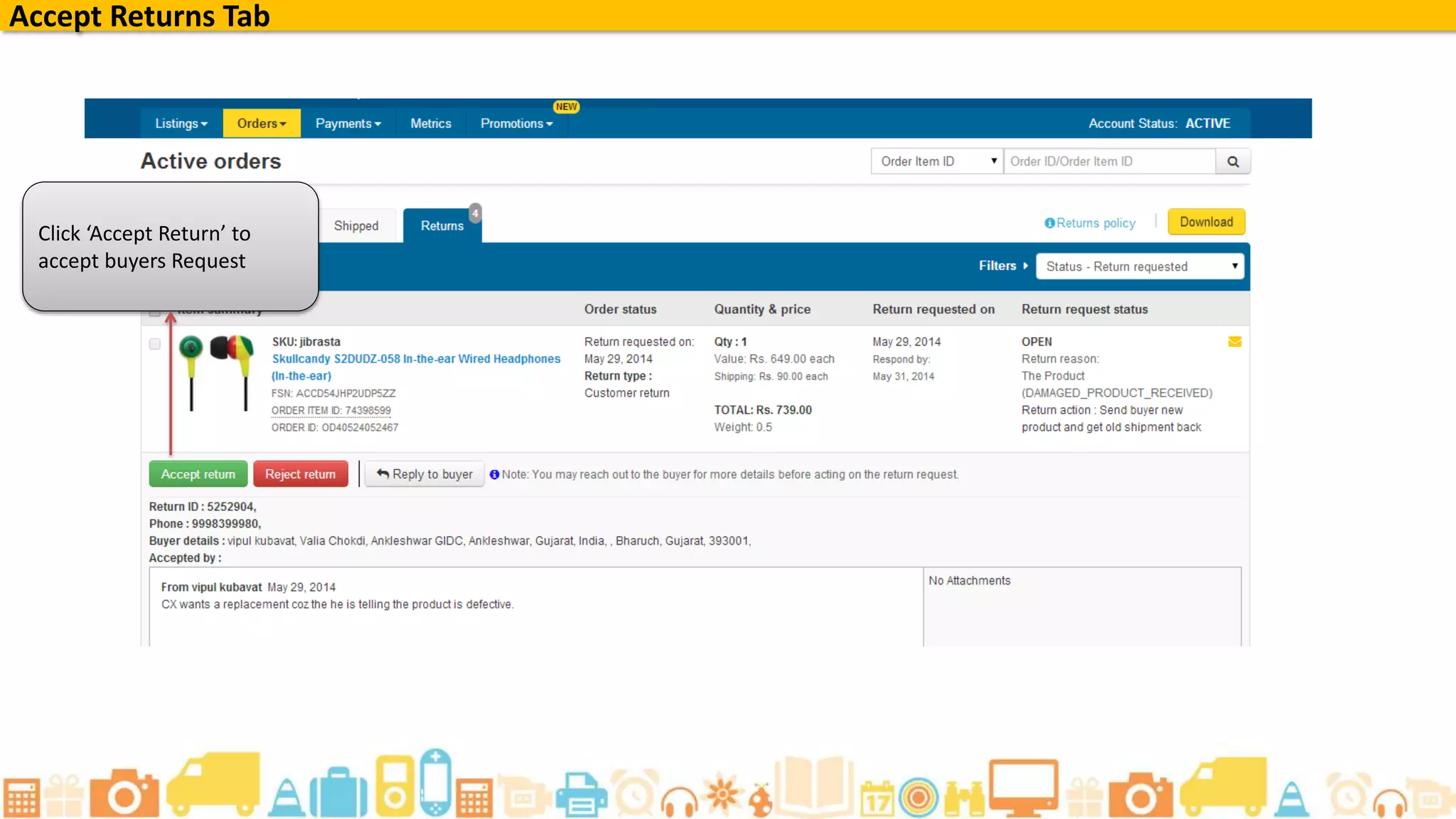Open the yellow envelope message icon
The image size is (1456, 819).
click(x=1235, y=342)
